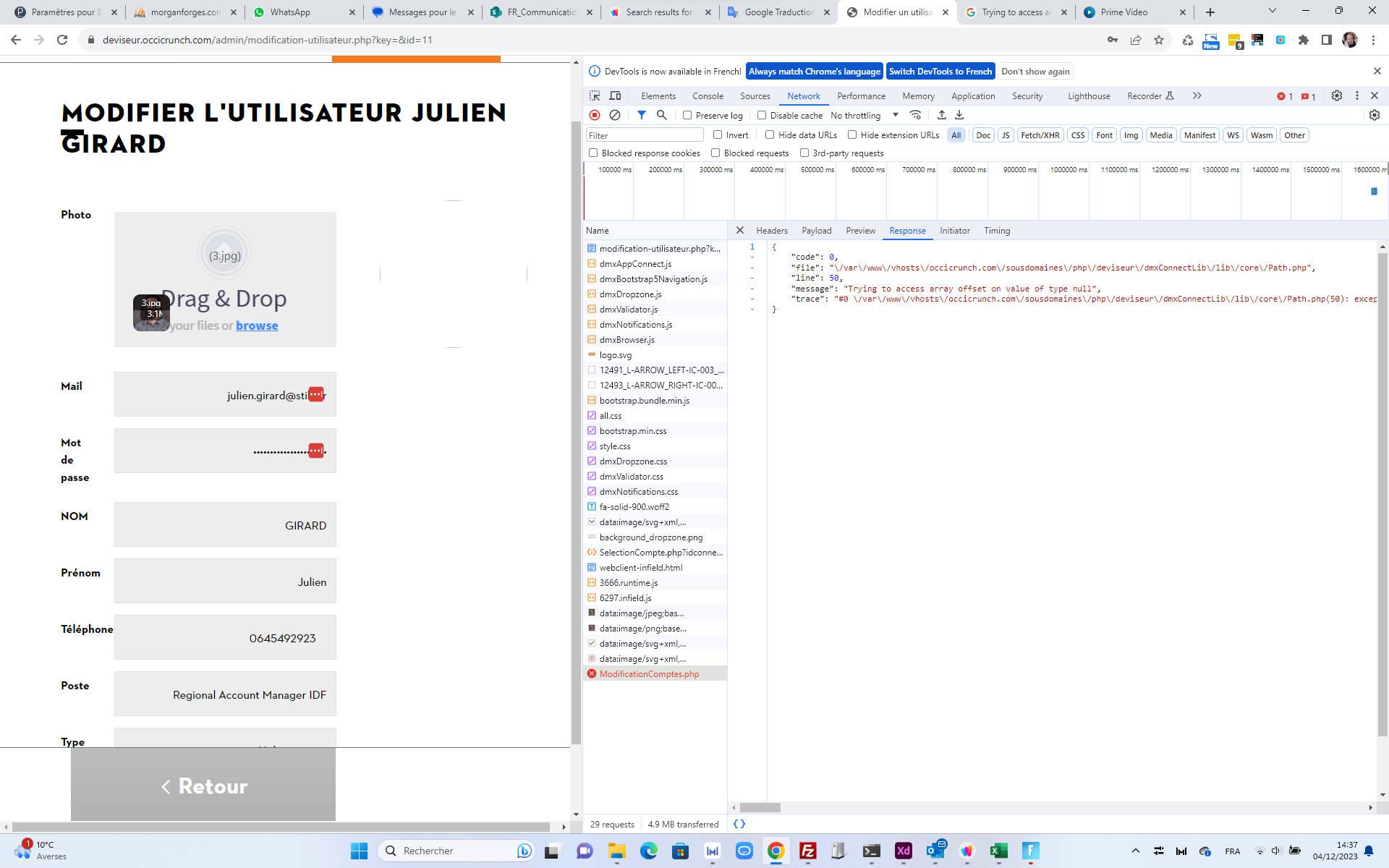The height and width of the screenshot is (868, 1389).
Task: Toggle the network filter funnel icon
Action: coord(641,115)
